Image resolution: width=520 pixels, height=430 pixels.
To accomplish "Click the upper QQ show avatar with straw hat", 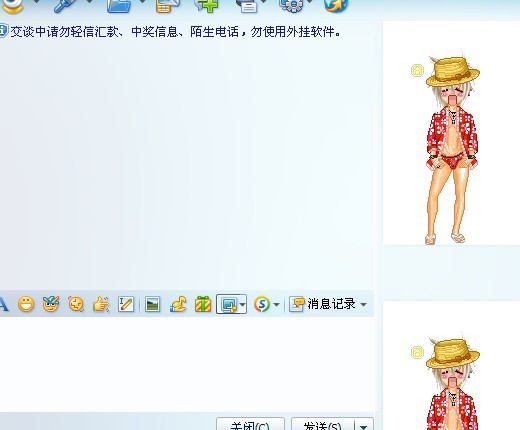I will [x=453, y=147].
